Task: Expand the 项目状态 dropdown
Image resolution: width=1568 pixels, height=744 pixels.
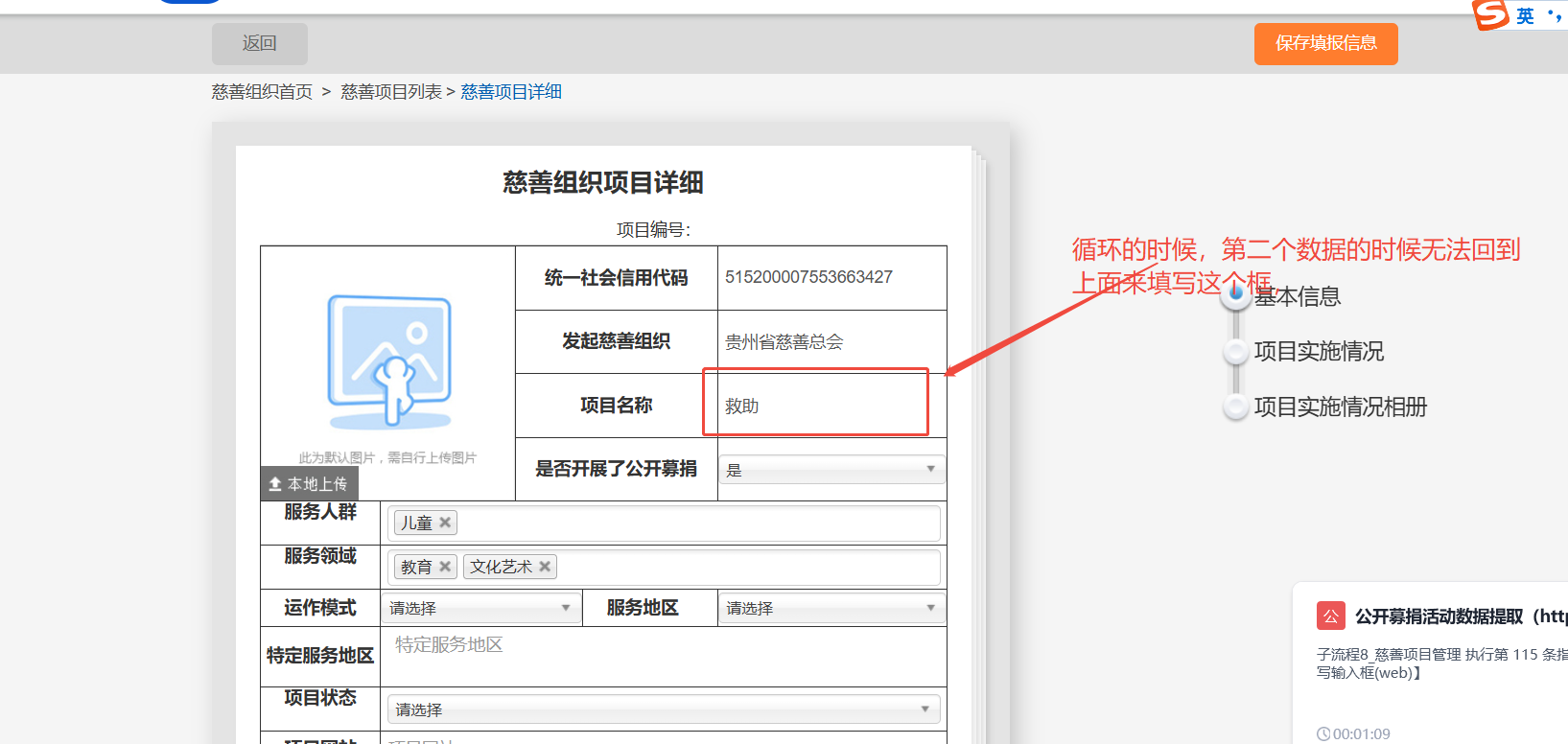Action: pos(663,709)
